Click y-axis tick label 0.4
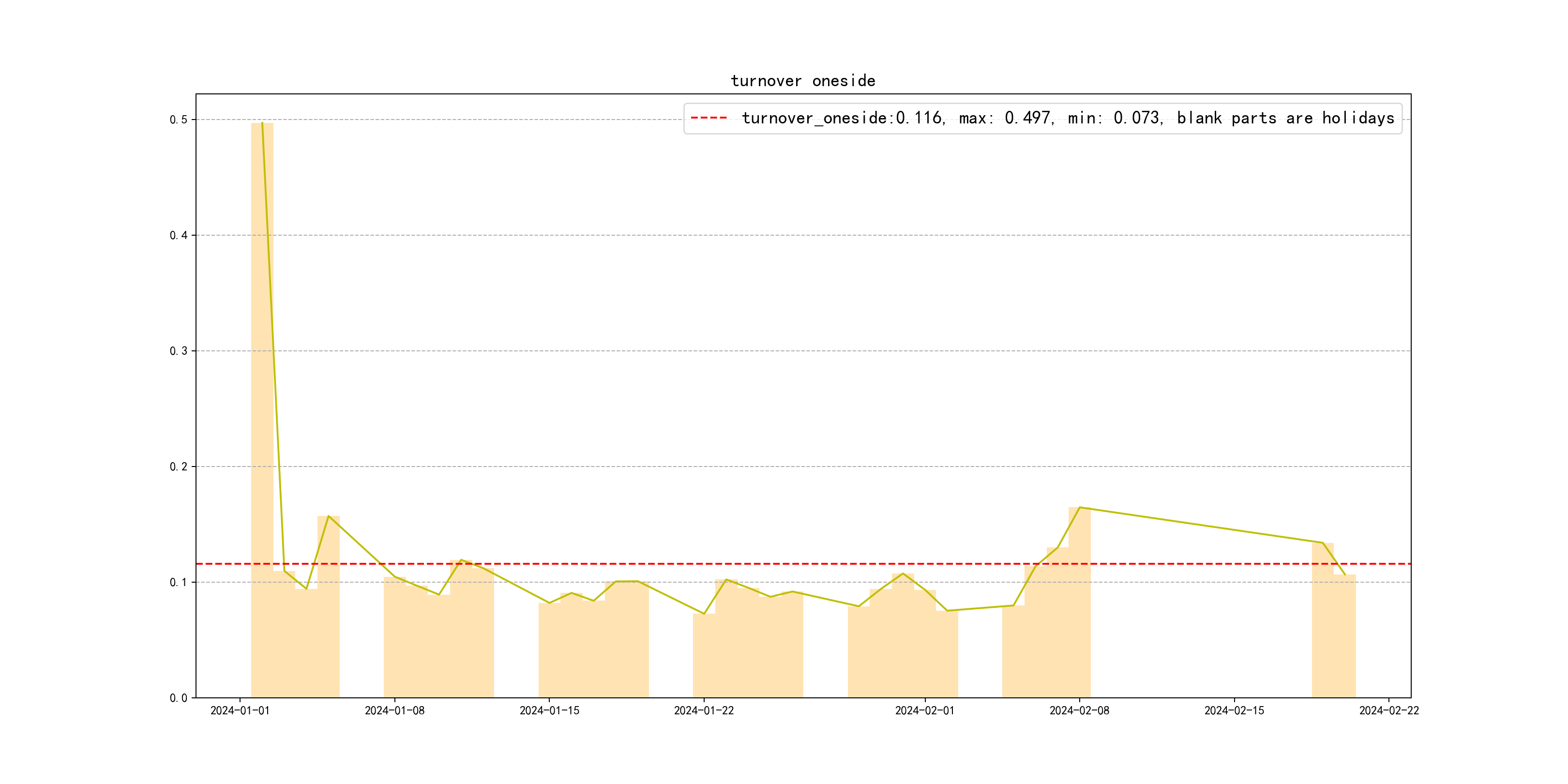Screen dimensions: 1568x784 coord(179,236)
